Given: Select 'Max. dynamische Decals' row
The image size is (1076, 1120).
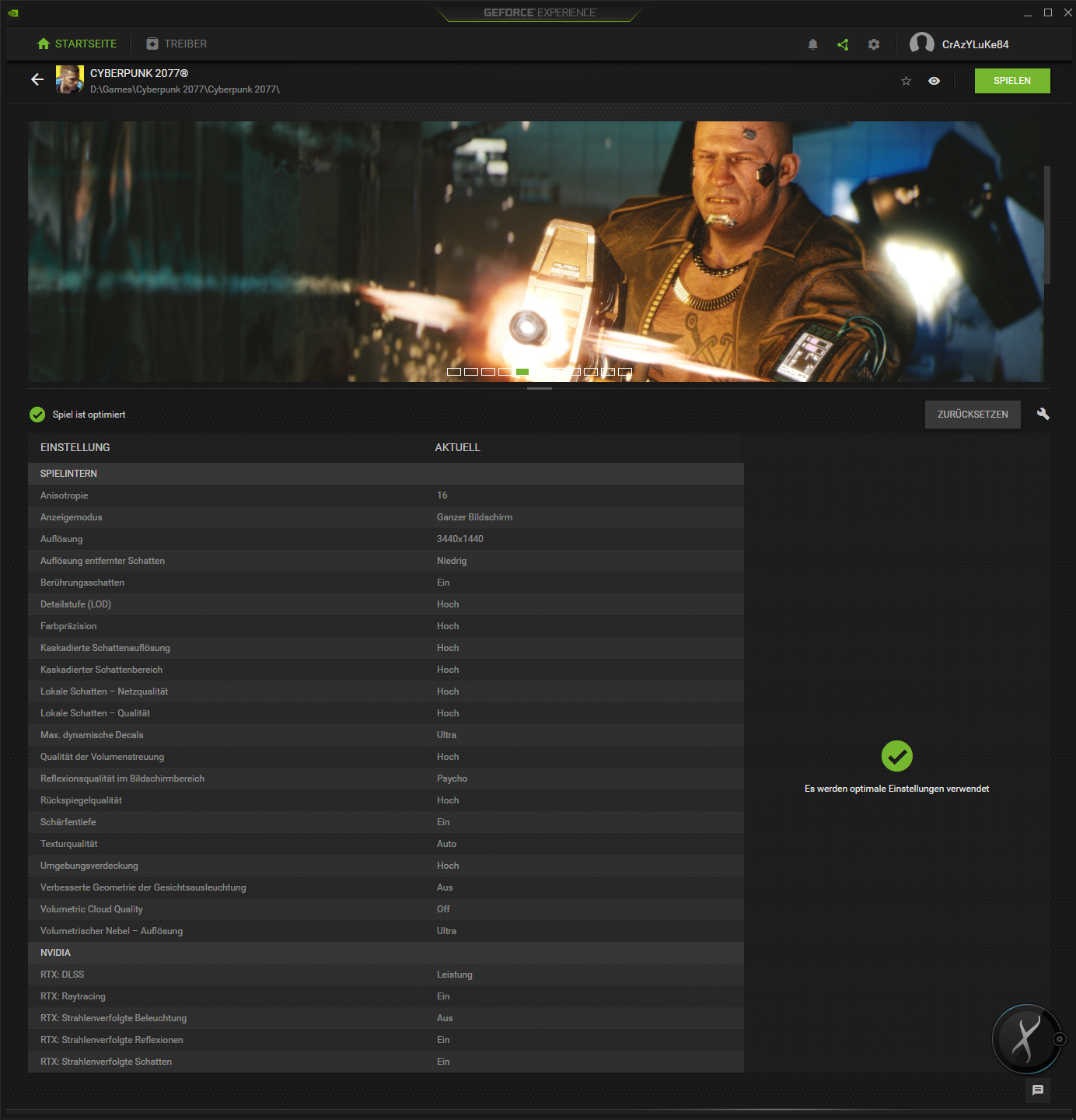Looking at the screenshot, I should (x=386, y=735).
